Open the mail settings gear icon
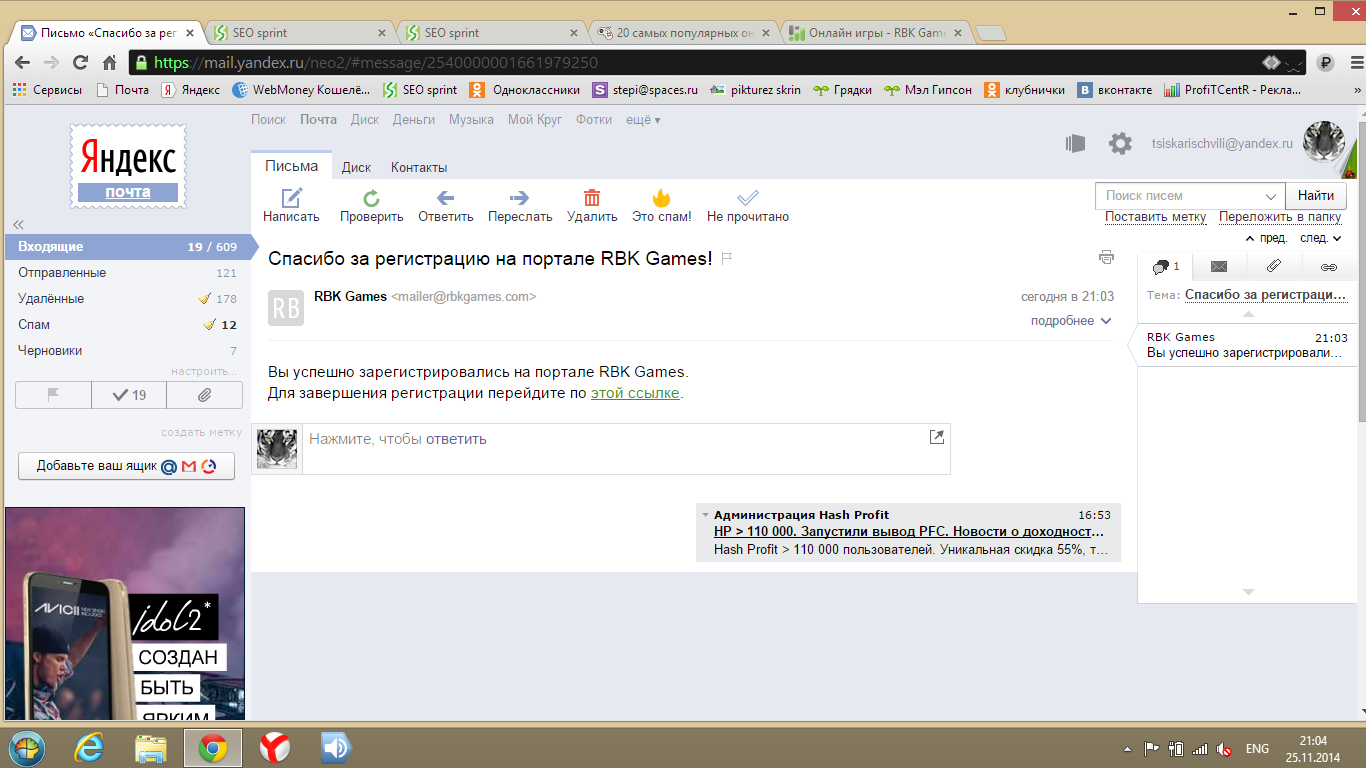The width and height of the screenshot is (1366, 768). coord(1120,144)
